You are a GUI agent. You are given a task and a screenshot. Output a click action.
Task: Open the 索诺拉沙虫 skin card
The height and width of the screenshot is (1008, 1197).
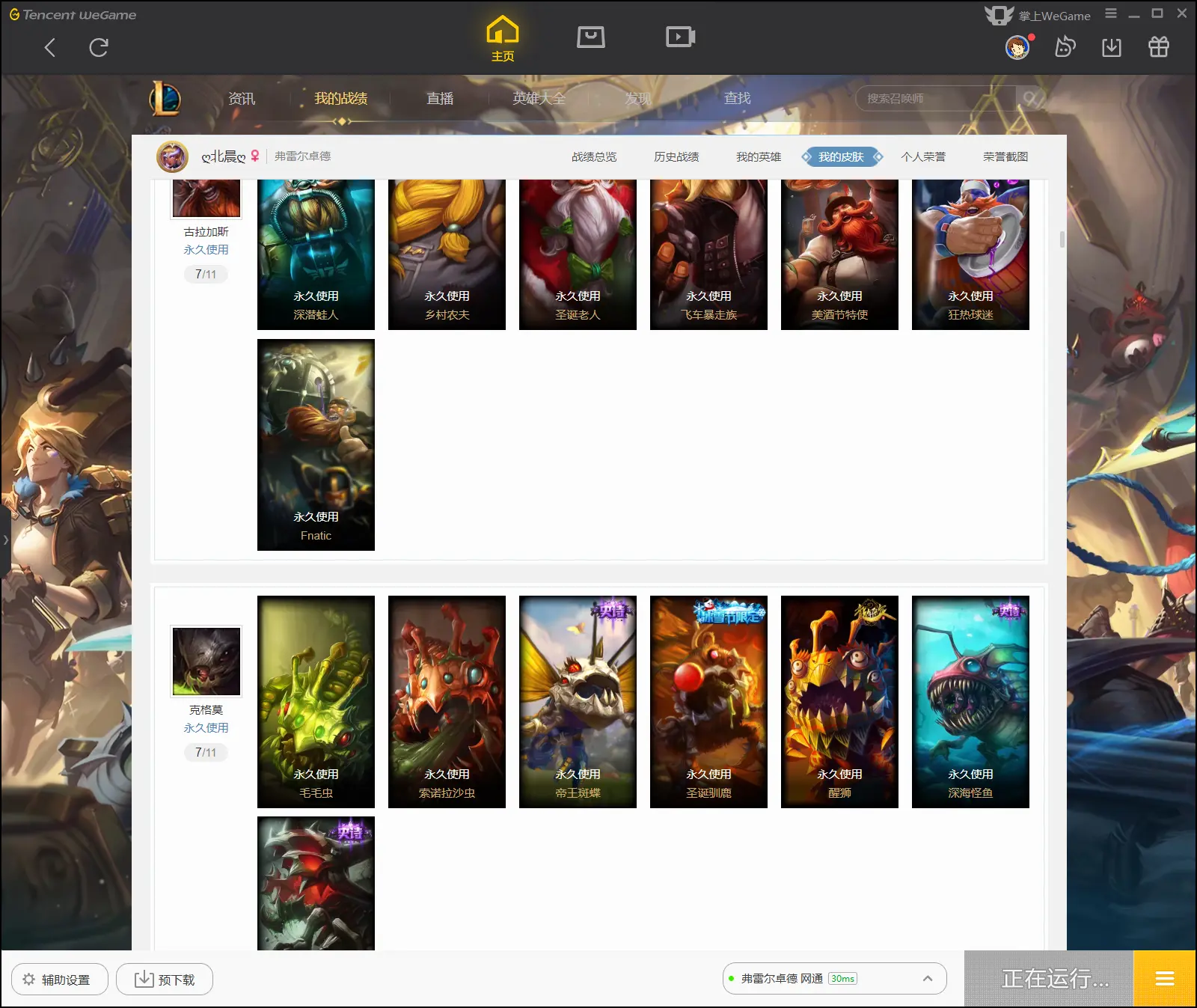pyautogui.click(x=447, y=701)
